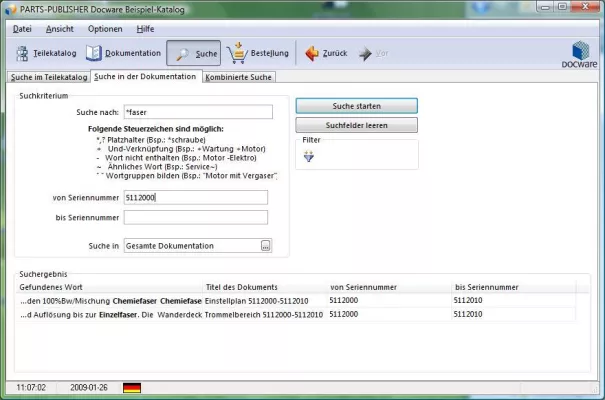Image resolution: width=605 pixels, height=400 pixels.
Task: Open the Dokumentation toolbar icon
Action: pos(95,53)
